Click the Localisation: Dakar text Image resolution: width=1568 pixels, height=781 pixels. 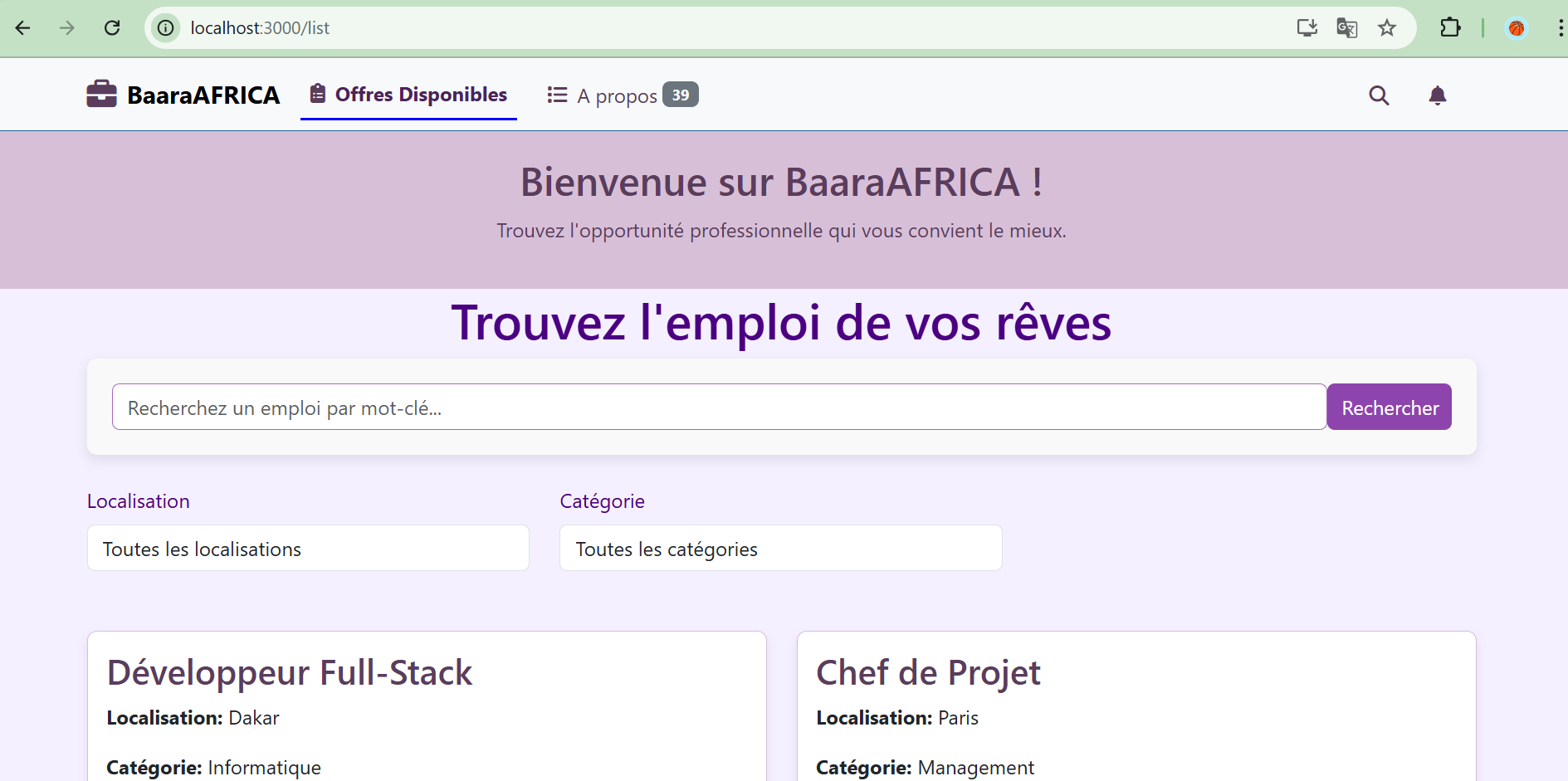coord(193,718)
